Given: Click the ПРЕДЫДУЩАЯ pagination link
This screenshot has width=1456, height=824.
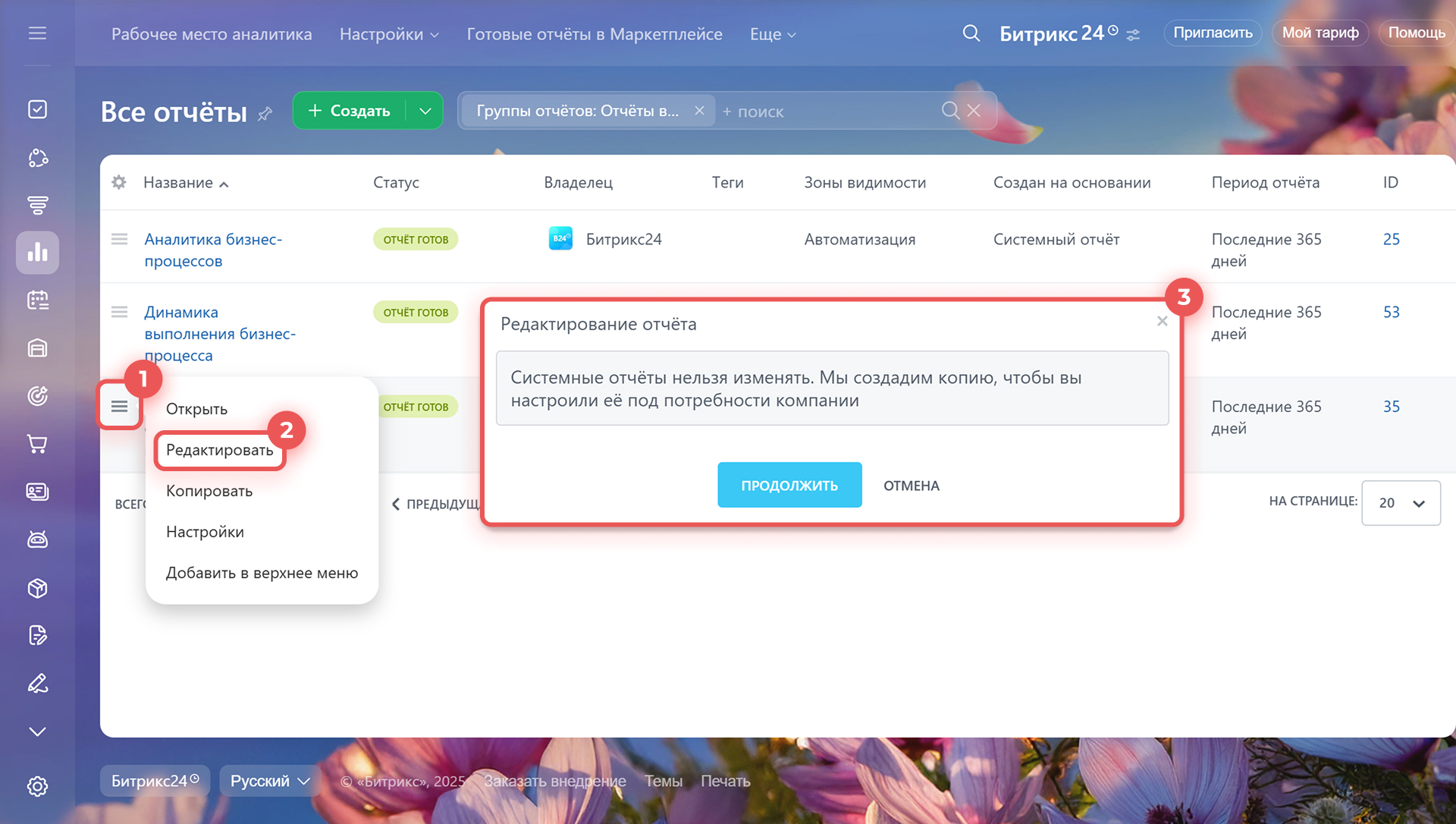Looking at the screenshot, I should click(437, 504).
